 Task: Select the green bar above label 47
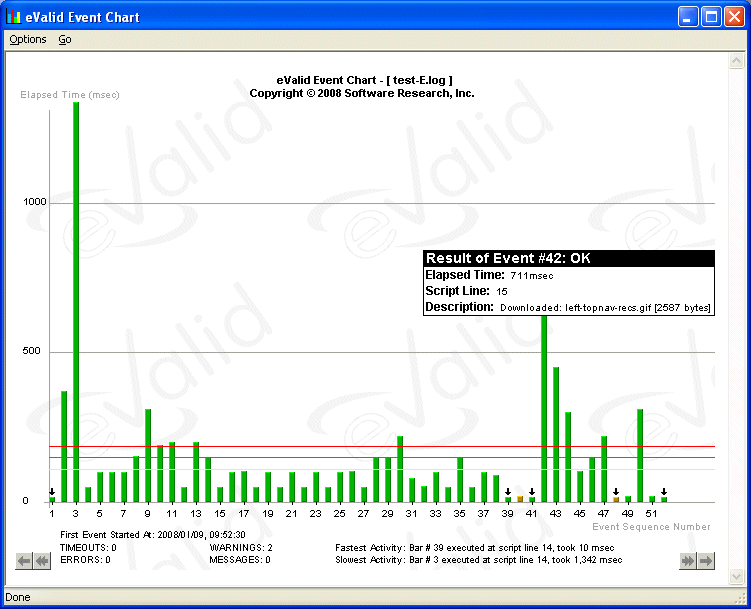(604, 469)
